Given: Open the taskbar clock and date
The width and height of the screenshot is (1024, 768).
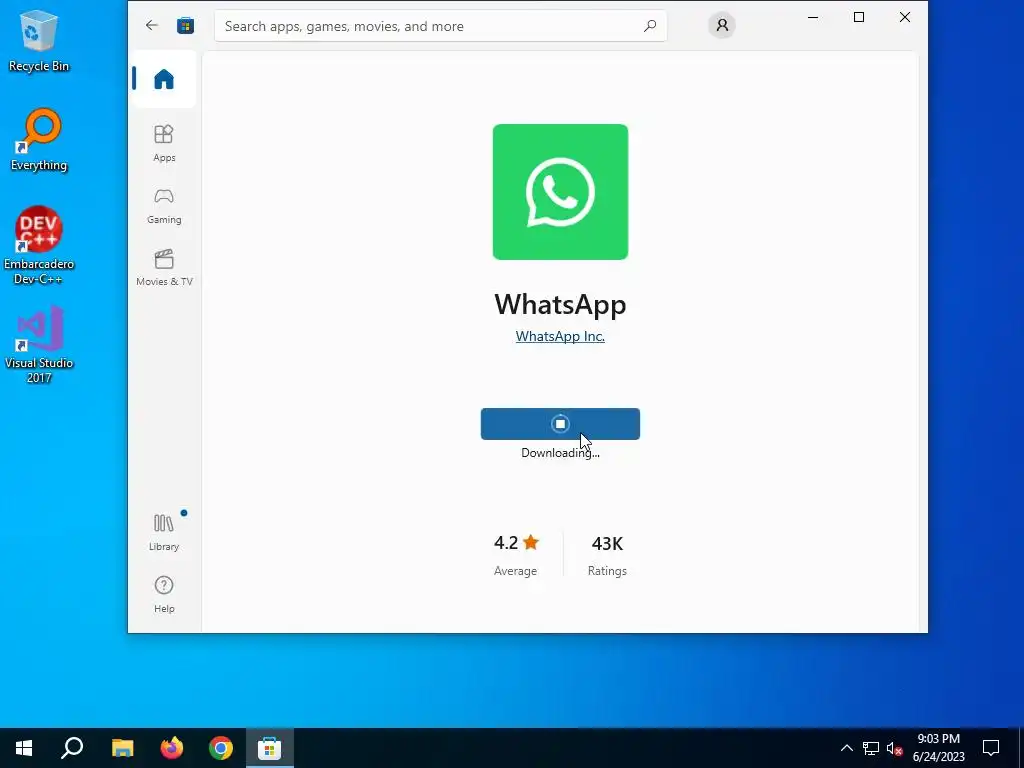Looking at the screenshot, I should [938, 748].
